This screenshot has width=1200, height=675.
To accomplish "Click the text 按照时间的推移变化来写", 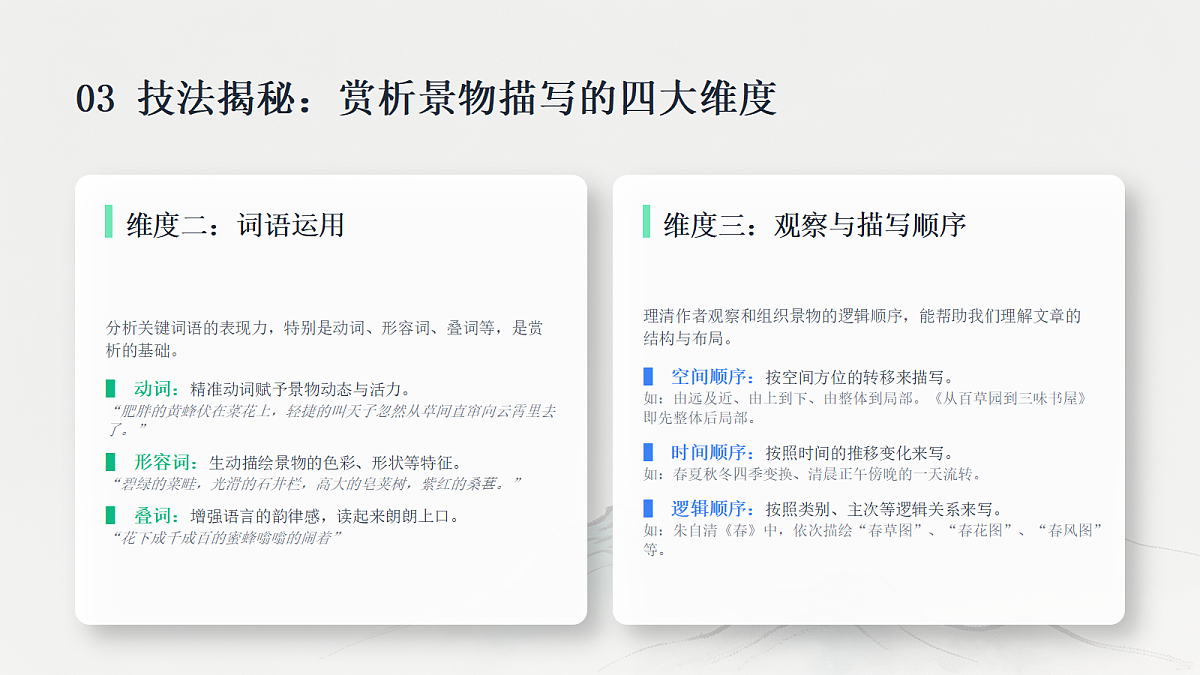I will 860,452.
